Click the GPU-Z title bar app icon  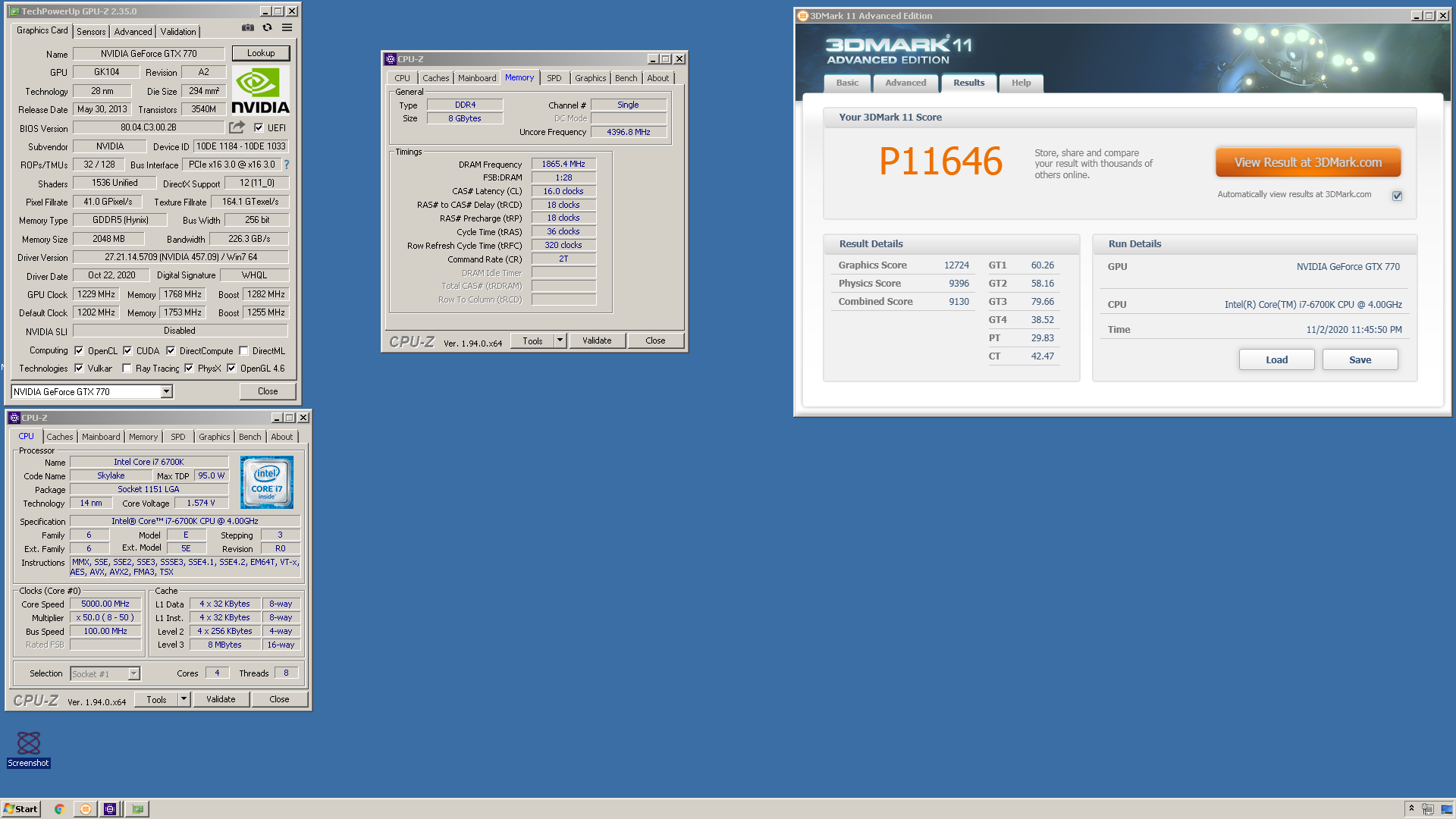pos(14,11)
